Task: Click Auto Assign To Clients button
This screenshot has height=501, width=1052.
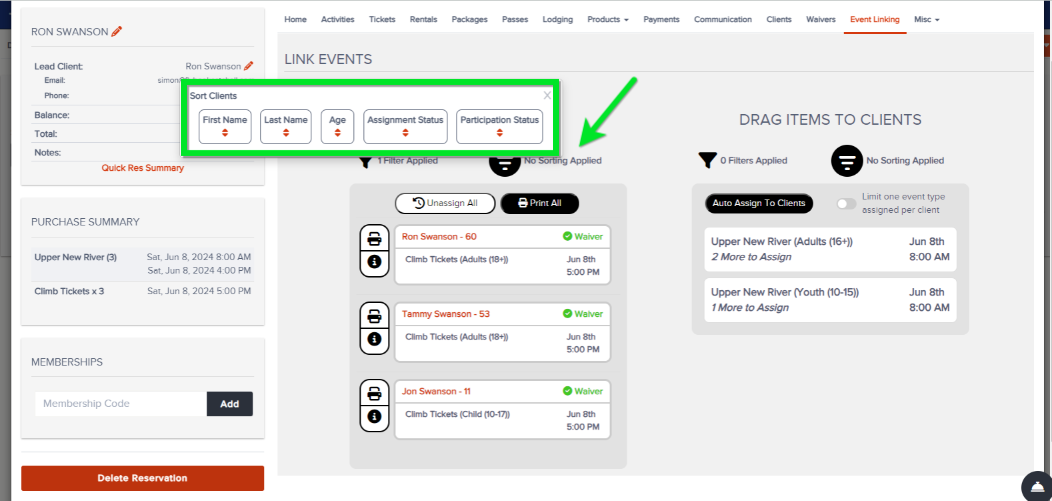Action: (759, 203)
